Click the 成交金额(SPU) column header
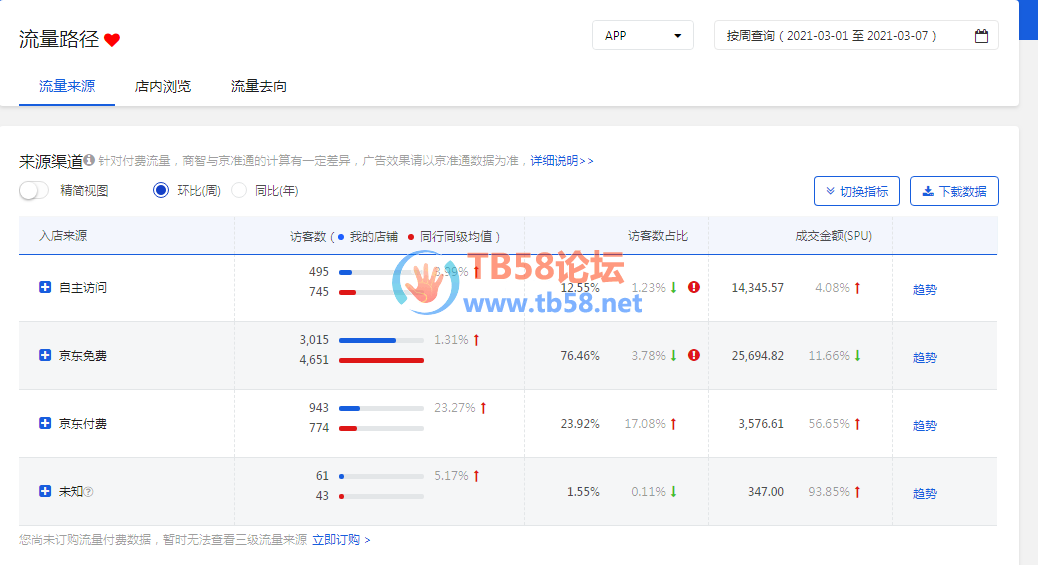The image size is (1038, 565). click(x=833, y=236)
